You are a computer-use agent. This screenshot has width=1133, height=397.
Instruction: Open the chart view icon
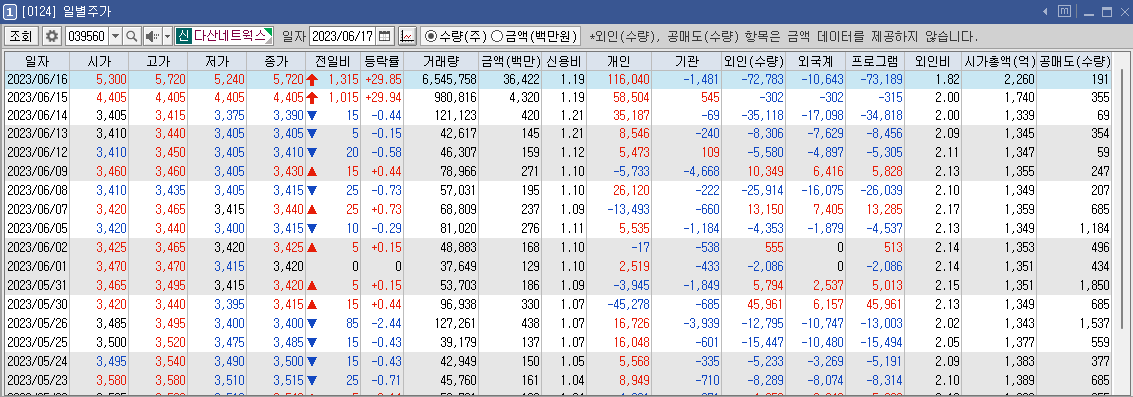[407, 35]
